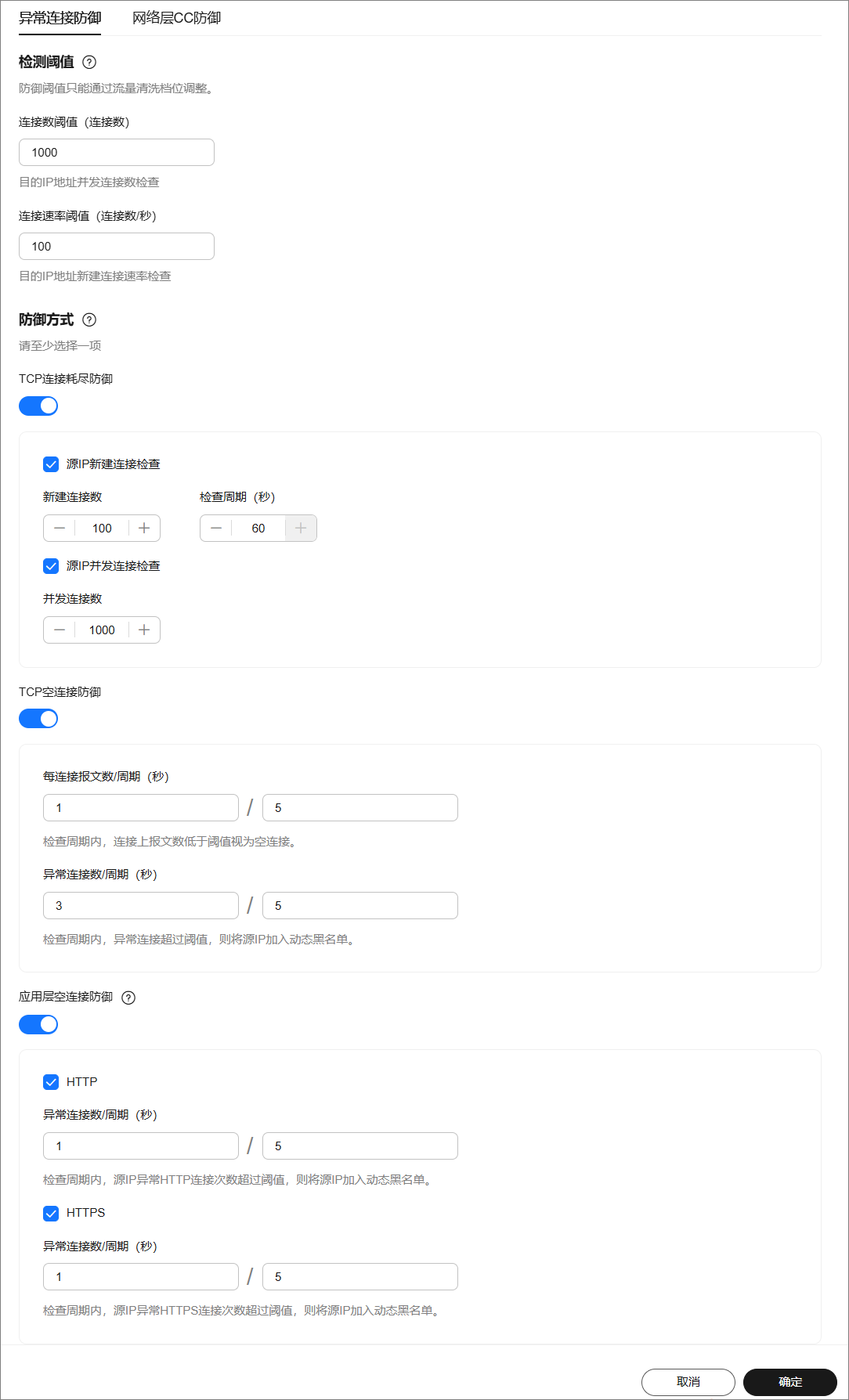Uncheck the HTTPS checkbox

51,1213
